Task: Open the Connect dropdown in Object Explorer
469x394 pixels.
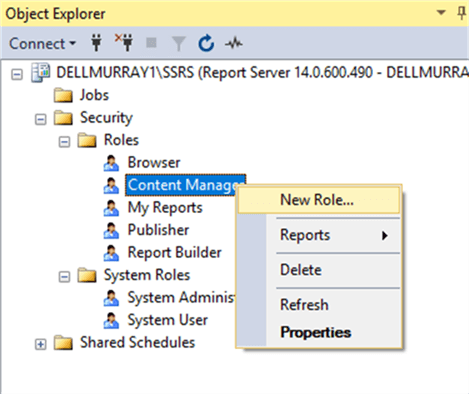Action: 43,43
